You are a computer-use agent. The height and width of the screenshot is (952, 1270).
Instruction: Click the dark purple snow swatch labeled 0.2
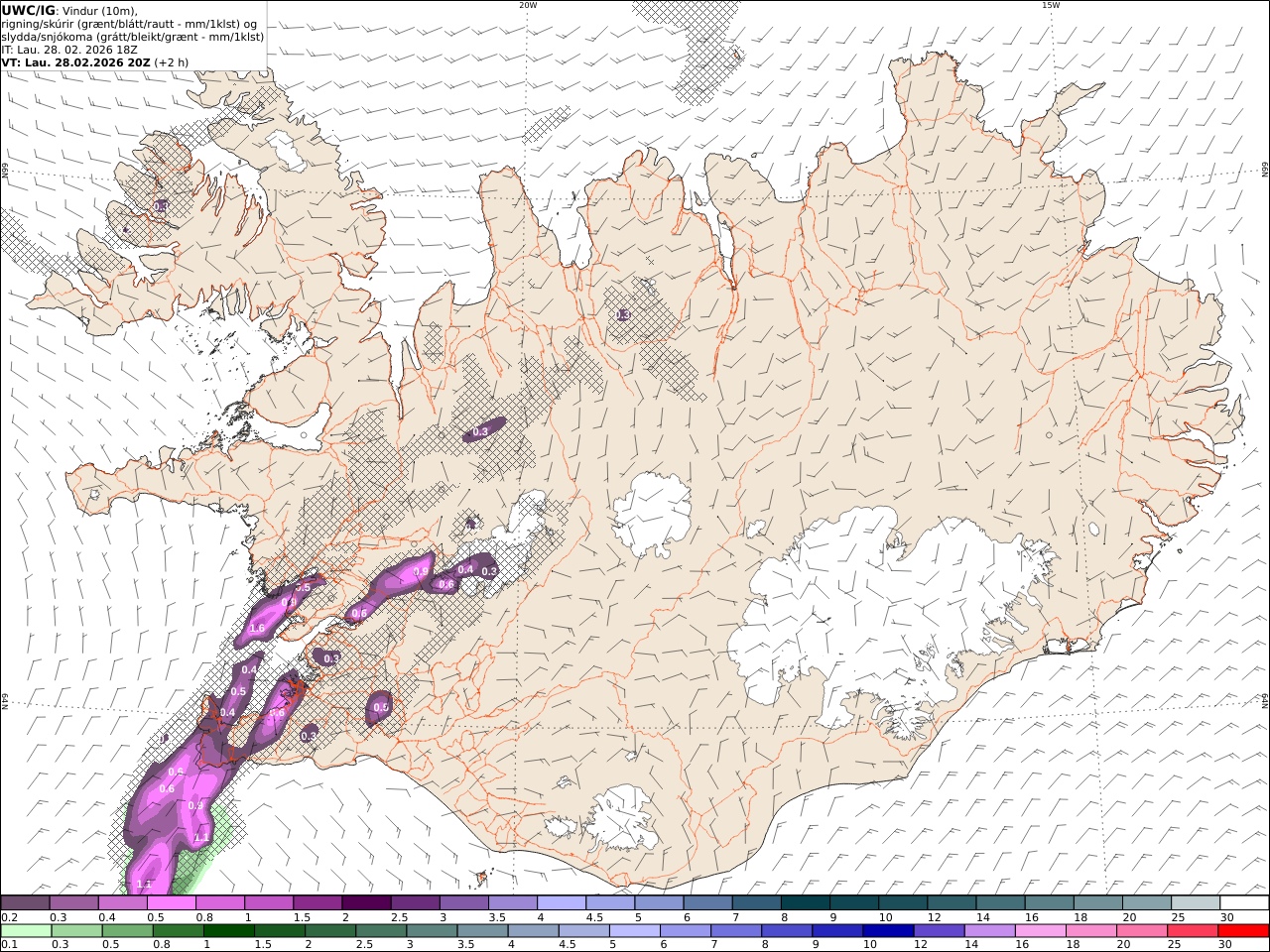click(x=25, y=902)
